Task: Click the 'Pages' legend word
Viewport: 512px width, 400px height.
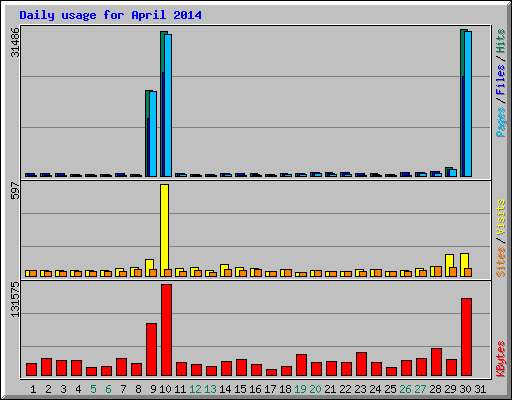Action: (x=501, y=122)
